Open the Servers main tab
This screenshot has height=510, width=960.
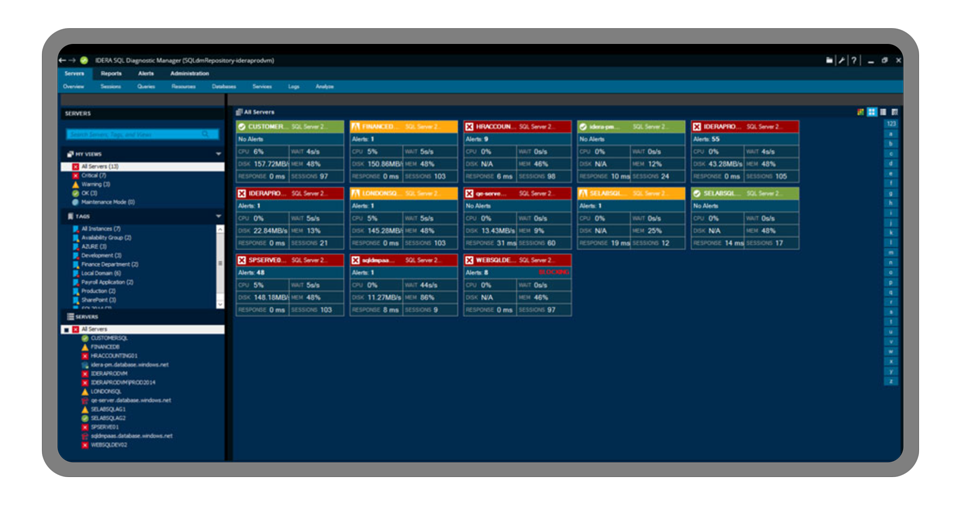coord(75,73)
